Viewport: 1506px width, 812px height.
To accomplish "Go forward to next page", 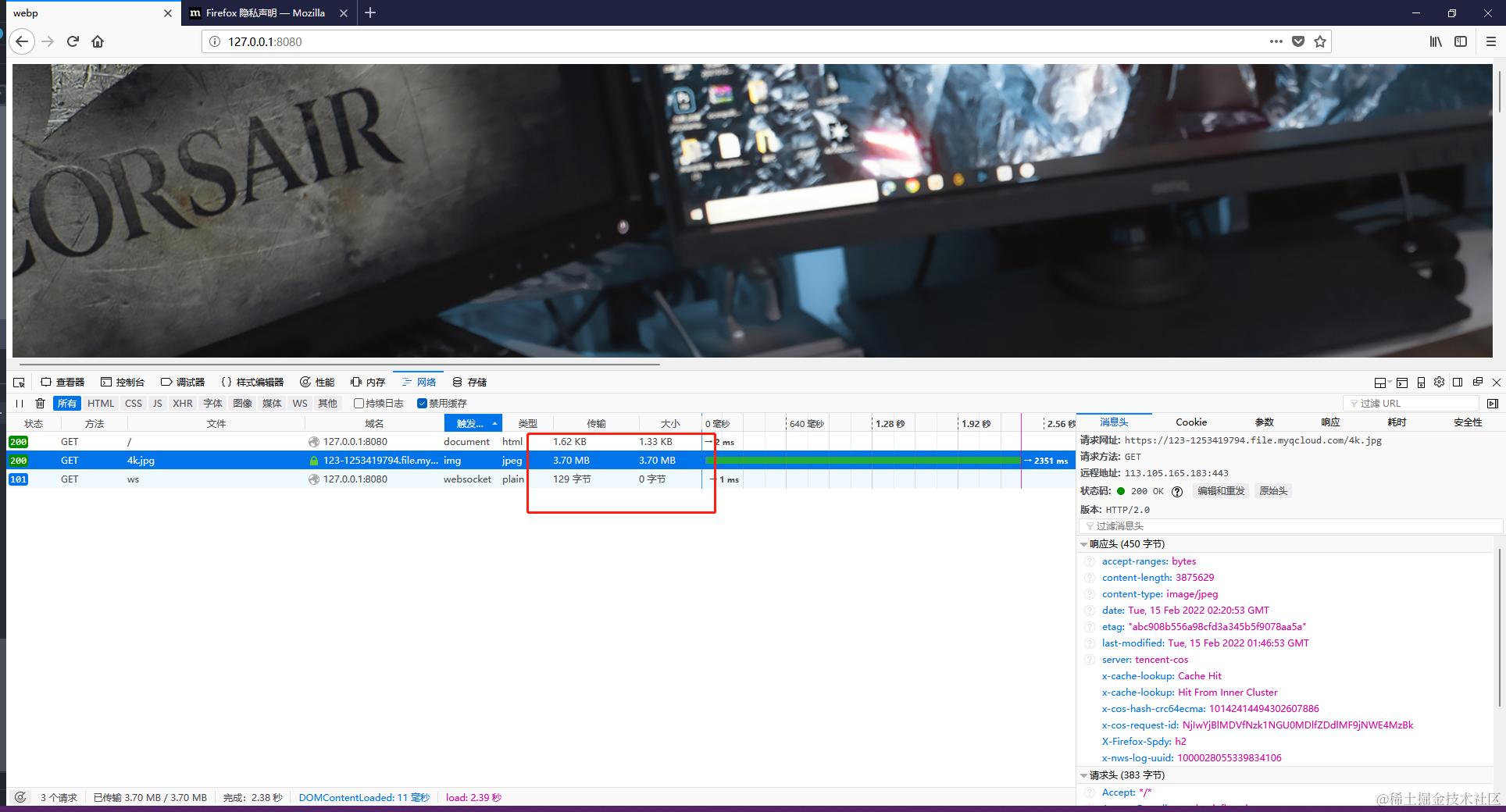I will tap(48, 41).
